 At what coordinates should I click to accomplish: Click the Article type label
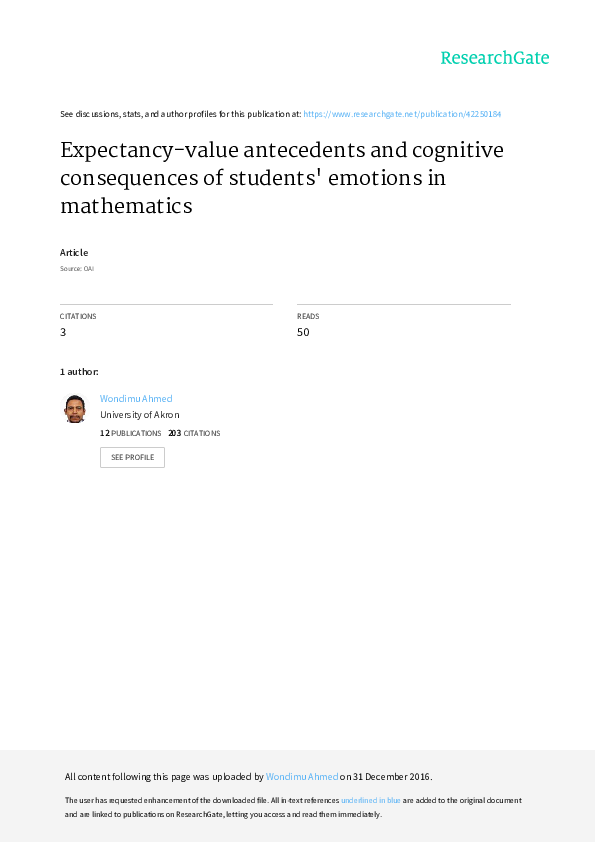[x=74, y=252]
